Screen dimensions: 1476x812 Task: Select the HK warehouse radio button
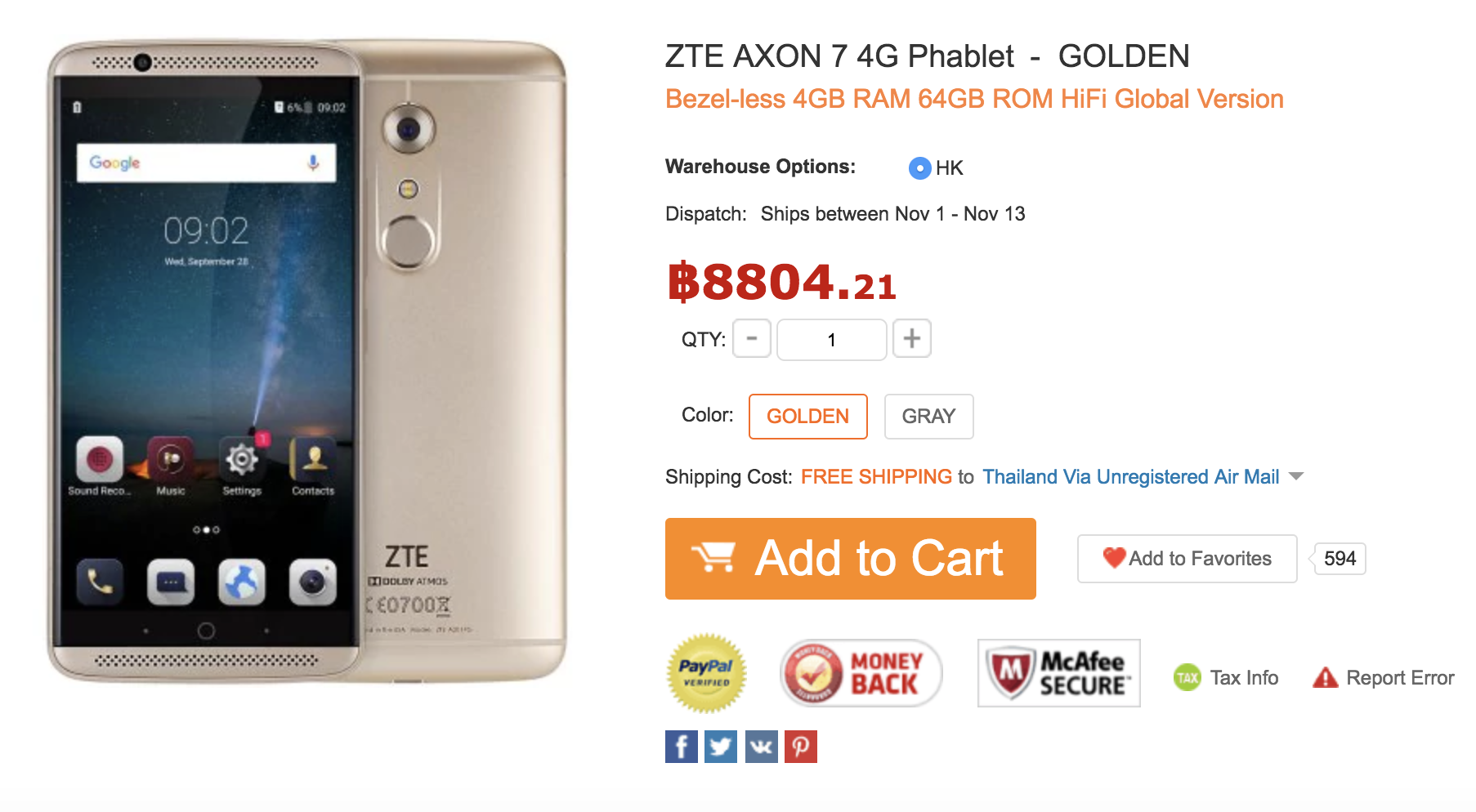point(919,168)
